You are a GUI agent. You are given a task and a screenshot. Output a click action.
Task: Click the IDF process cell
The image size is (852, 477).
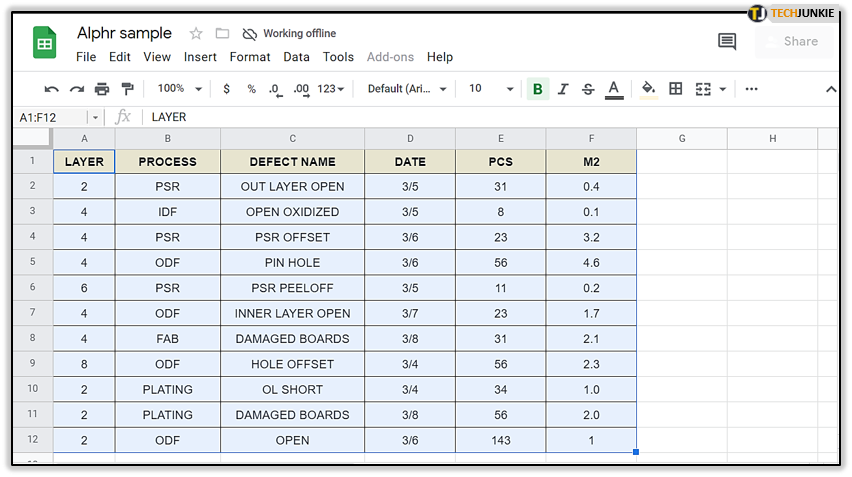click(167, 212)
